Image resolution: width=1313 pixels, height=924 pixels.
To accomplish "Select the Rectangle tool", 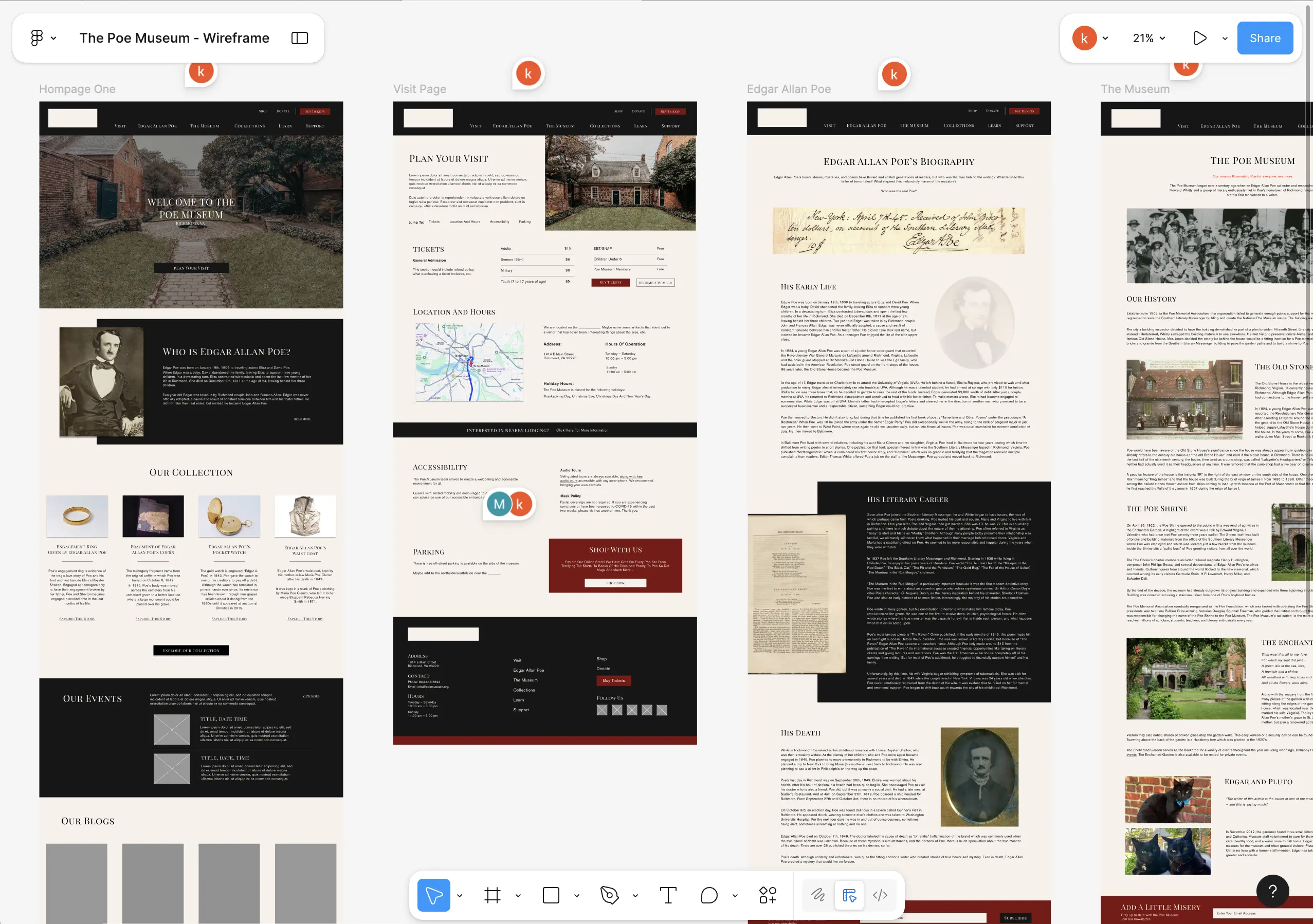I will pyautogui.click(x=550, y=895).
